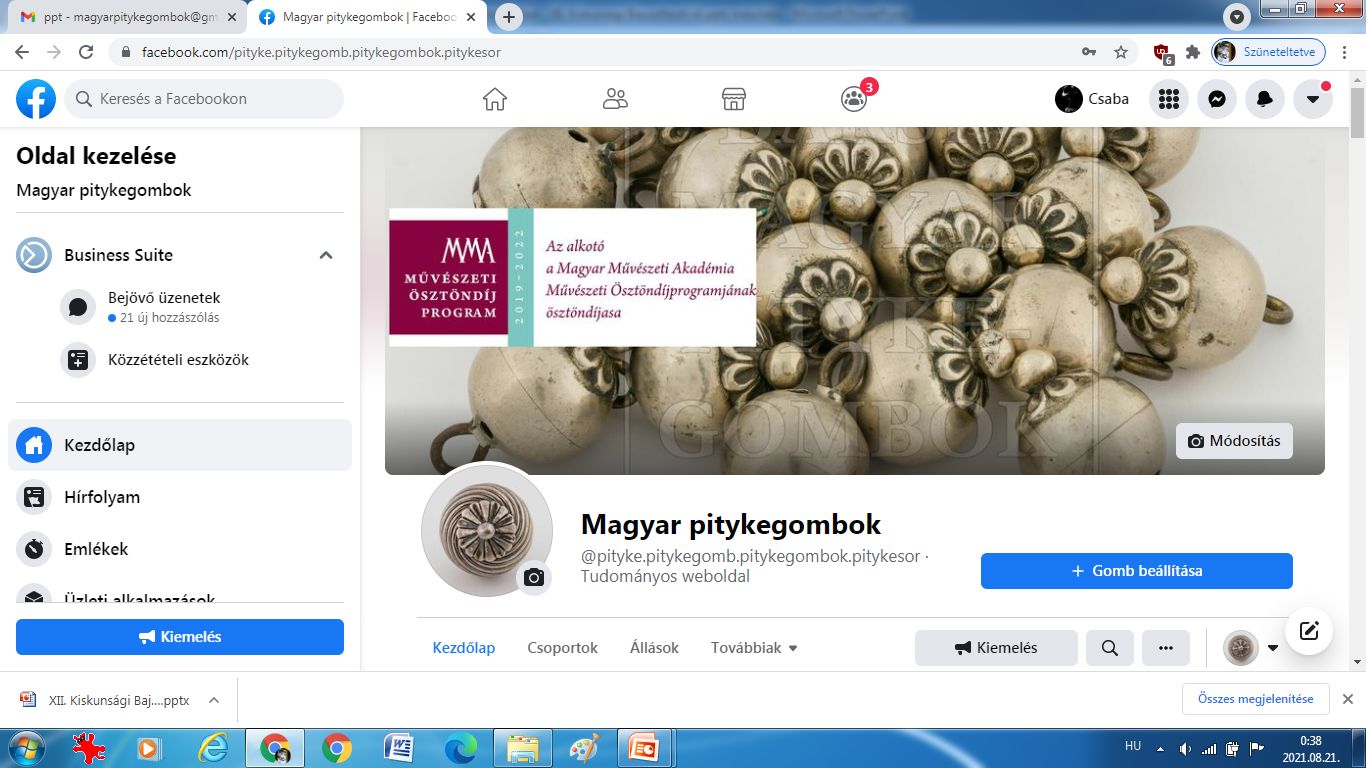Open the Marketplace icon in top navigation

point(734,99)
